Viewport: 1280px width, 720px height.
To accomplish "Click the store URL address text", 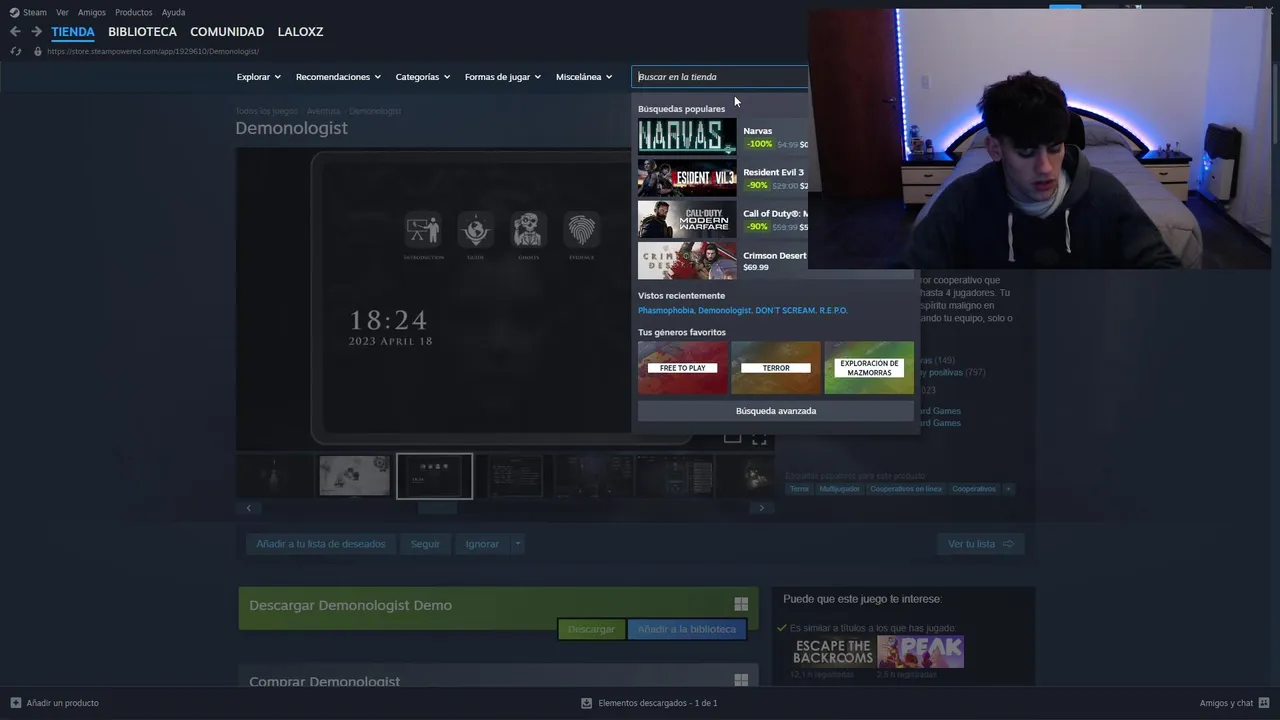I will (x=153, y=51).
